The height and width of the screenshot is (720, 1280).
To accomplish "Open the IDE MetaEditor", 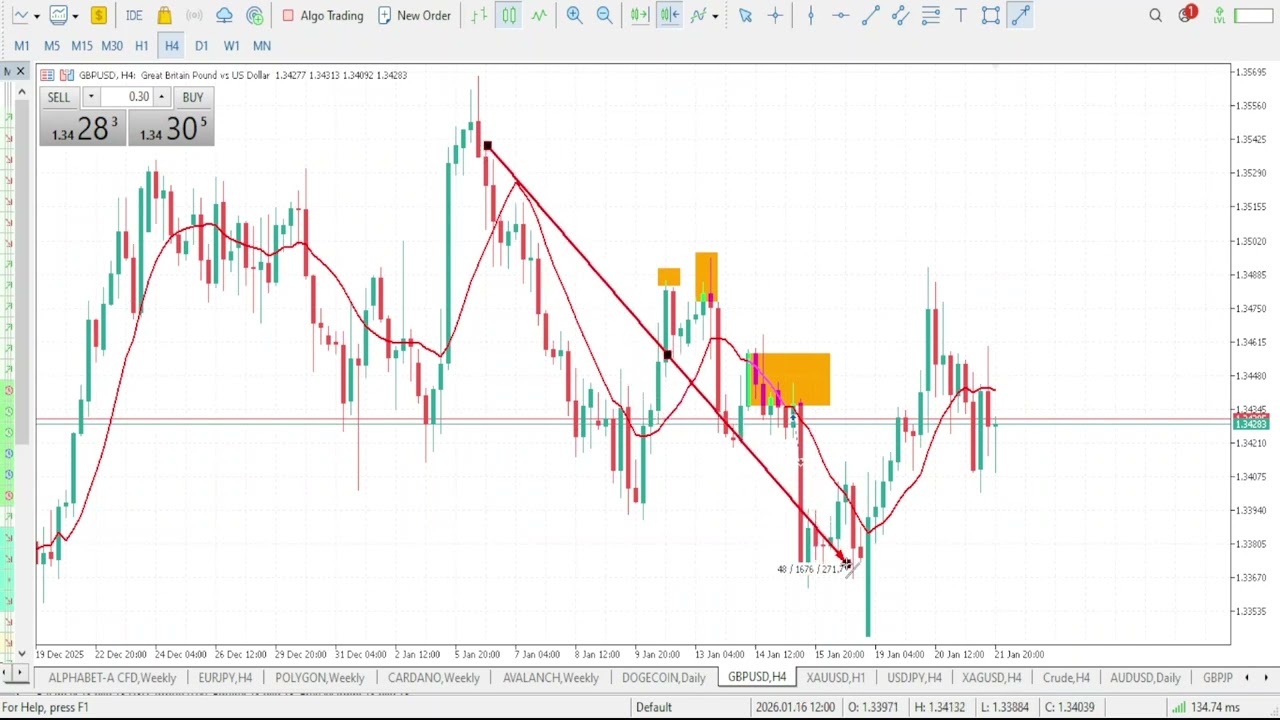I will tap(134, 15).
